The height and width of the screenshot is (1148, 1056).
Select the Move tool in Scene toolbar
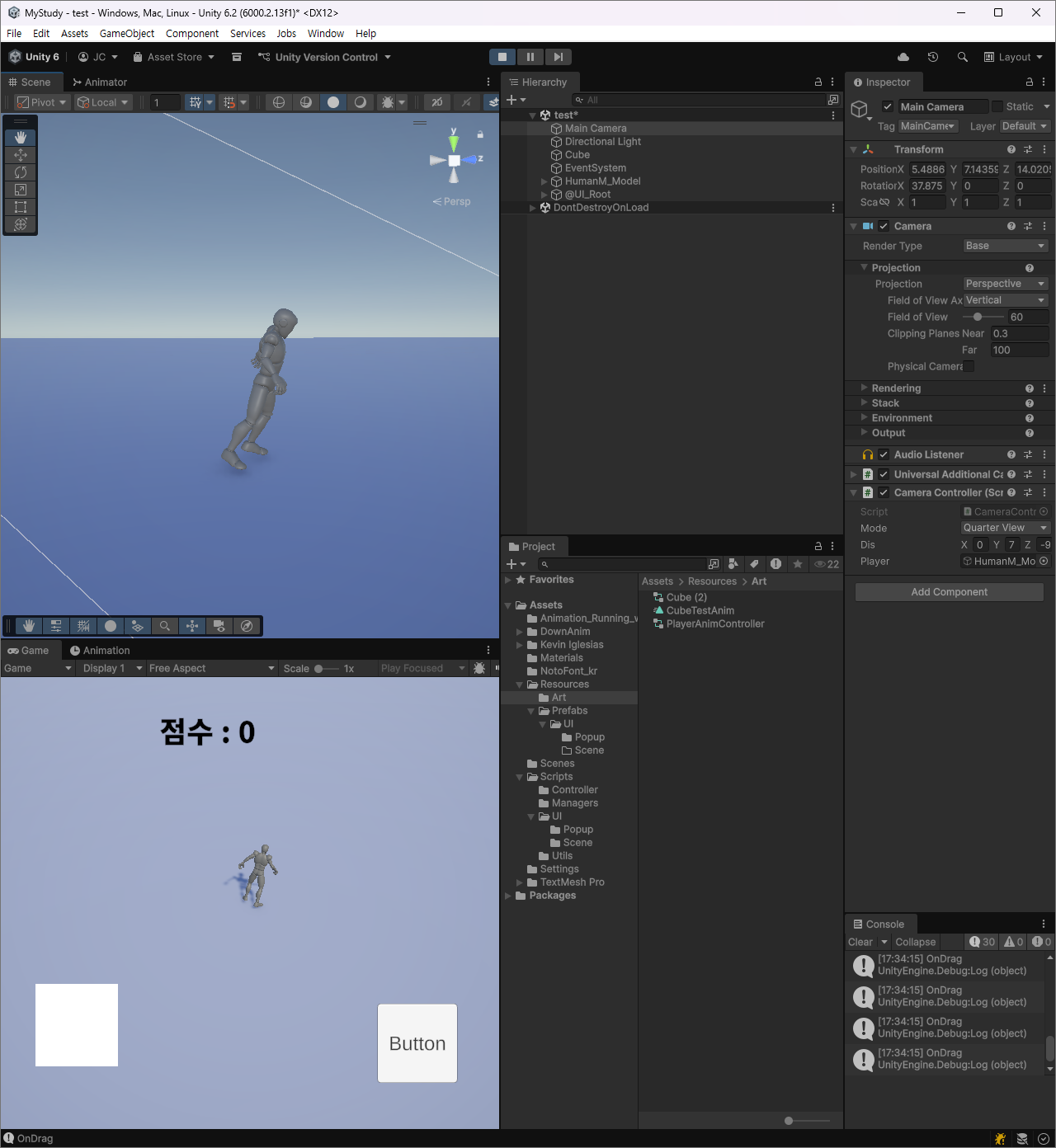(x=21, y=155)
